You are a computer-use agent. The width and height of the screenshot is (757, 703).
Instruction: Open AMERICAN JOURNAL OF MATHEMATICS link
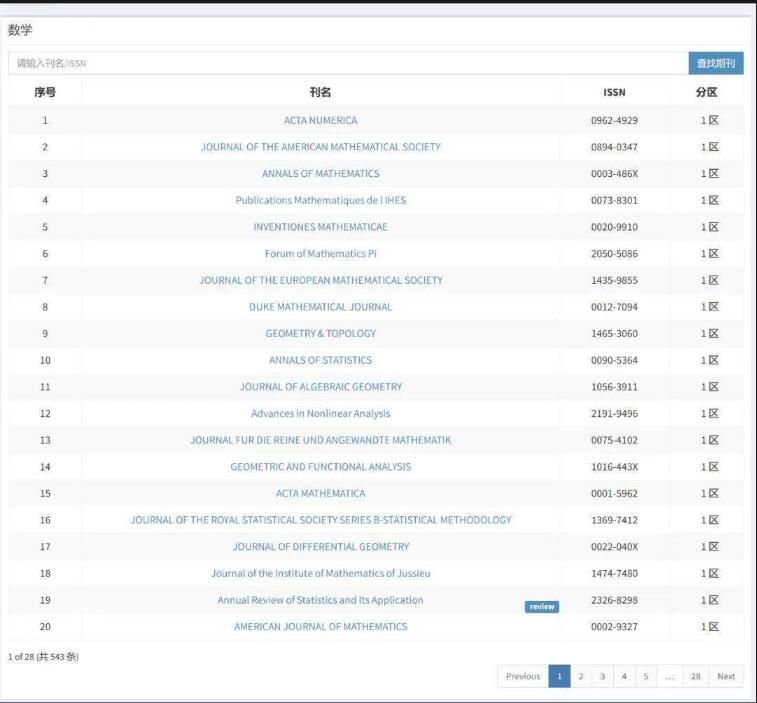320,627
